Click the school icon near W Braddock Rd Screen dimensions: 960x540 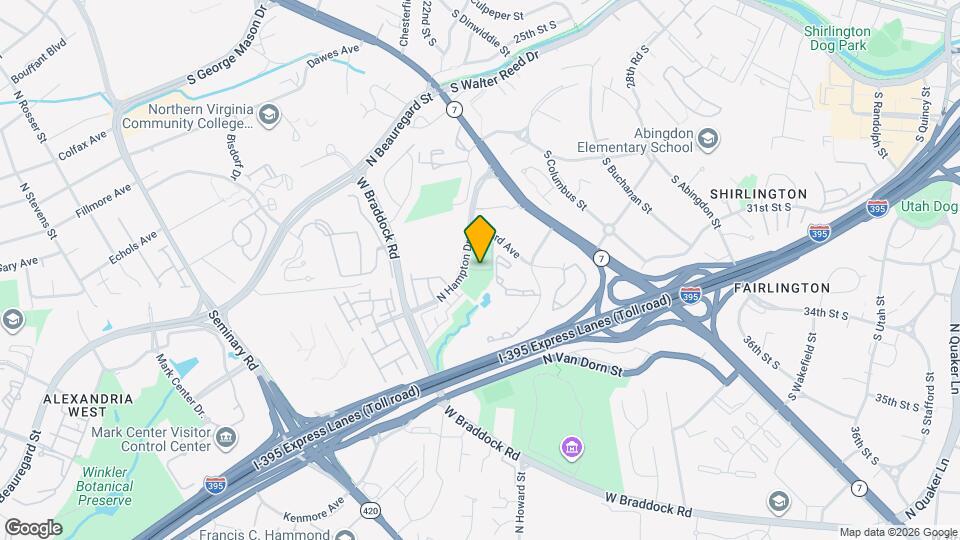(x=778, y=502)
